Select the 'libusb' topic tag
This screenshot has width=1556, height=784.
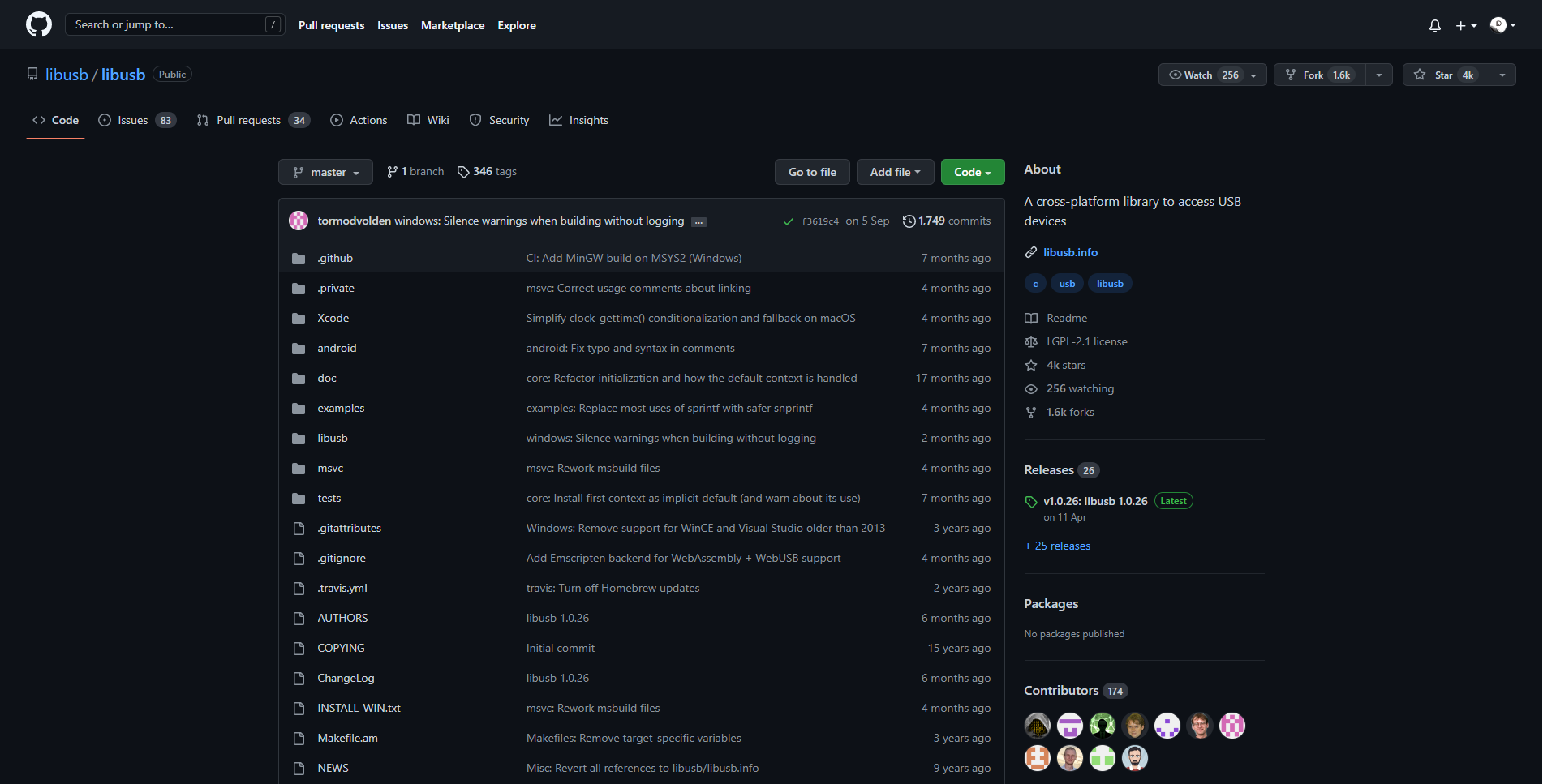pyautogui.click(x=1110, y=284)
